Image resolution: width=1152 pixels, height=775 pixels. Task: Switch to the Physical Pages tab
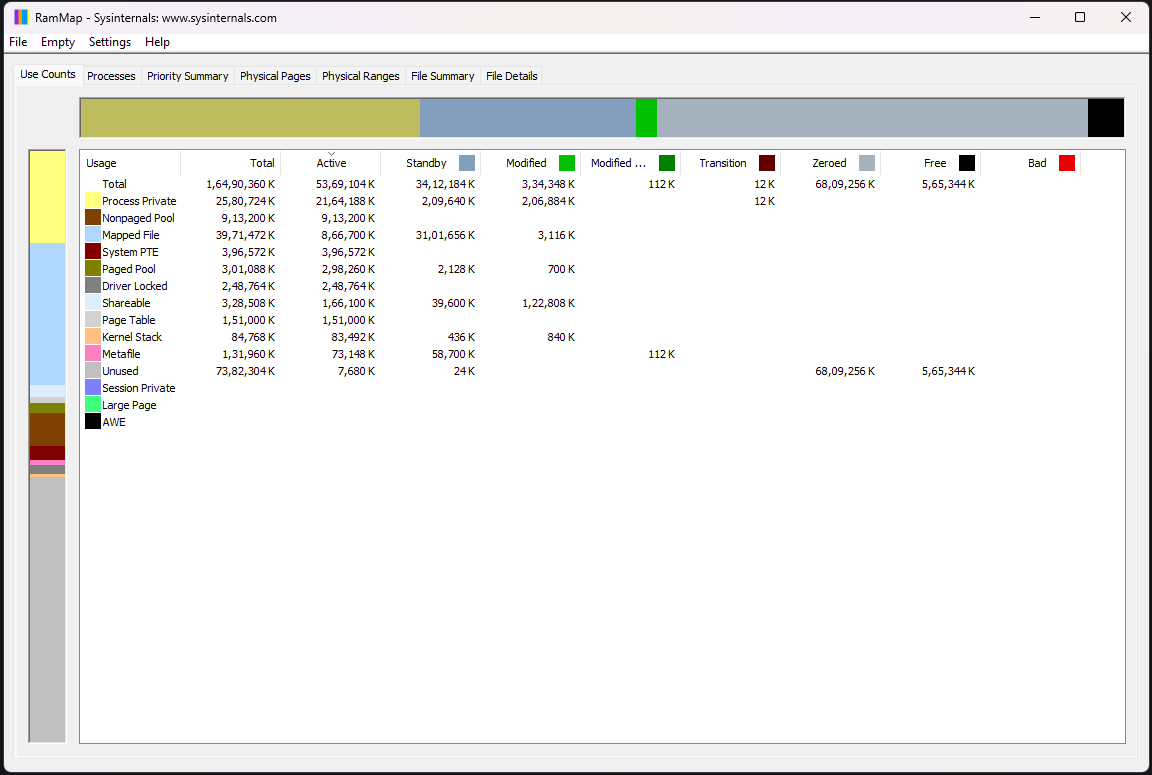(x=275, y=76)
